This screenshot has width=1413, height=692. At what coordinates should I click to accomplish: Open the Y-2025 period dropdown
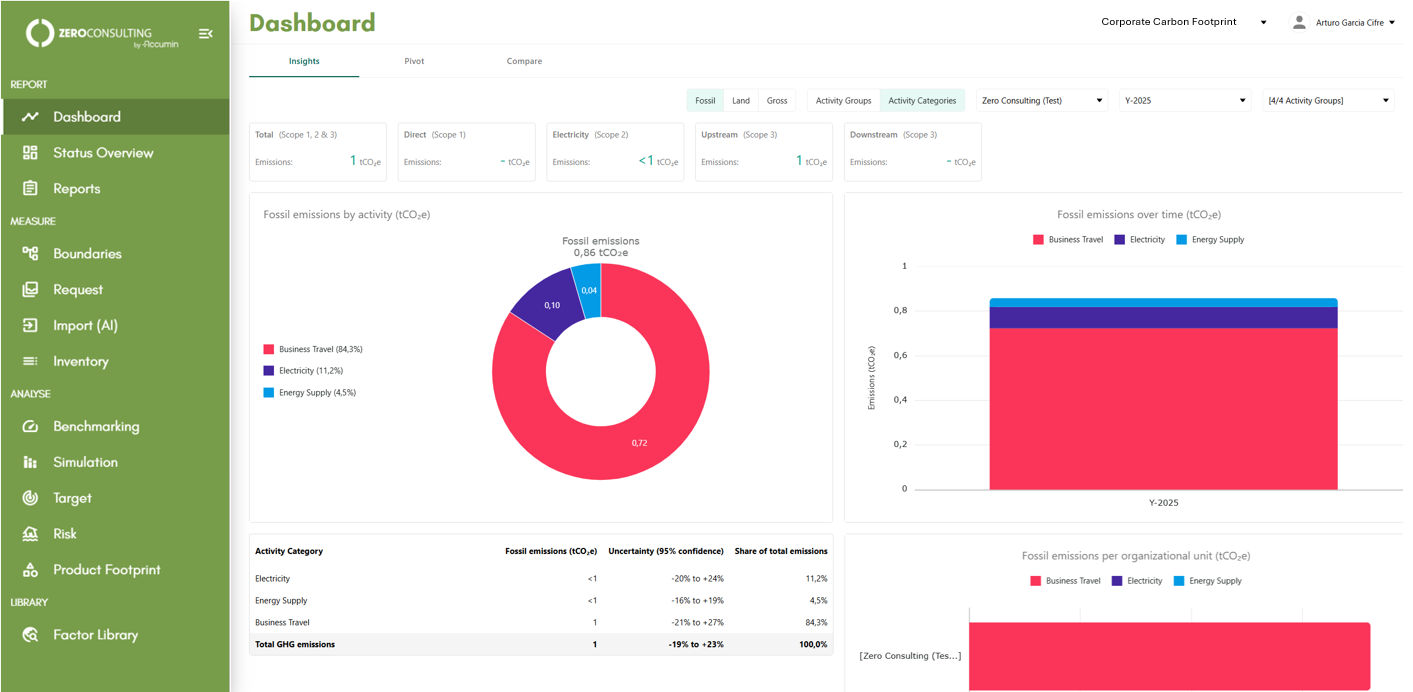(x=1185, y=100)
